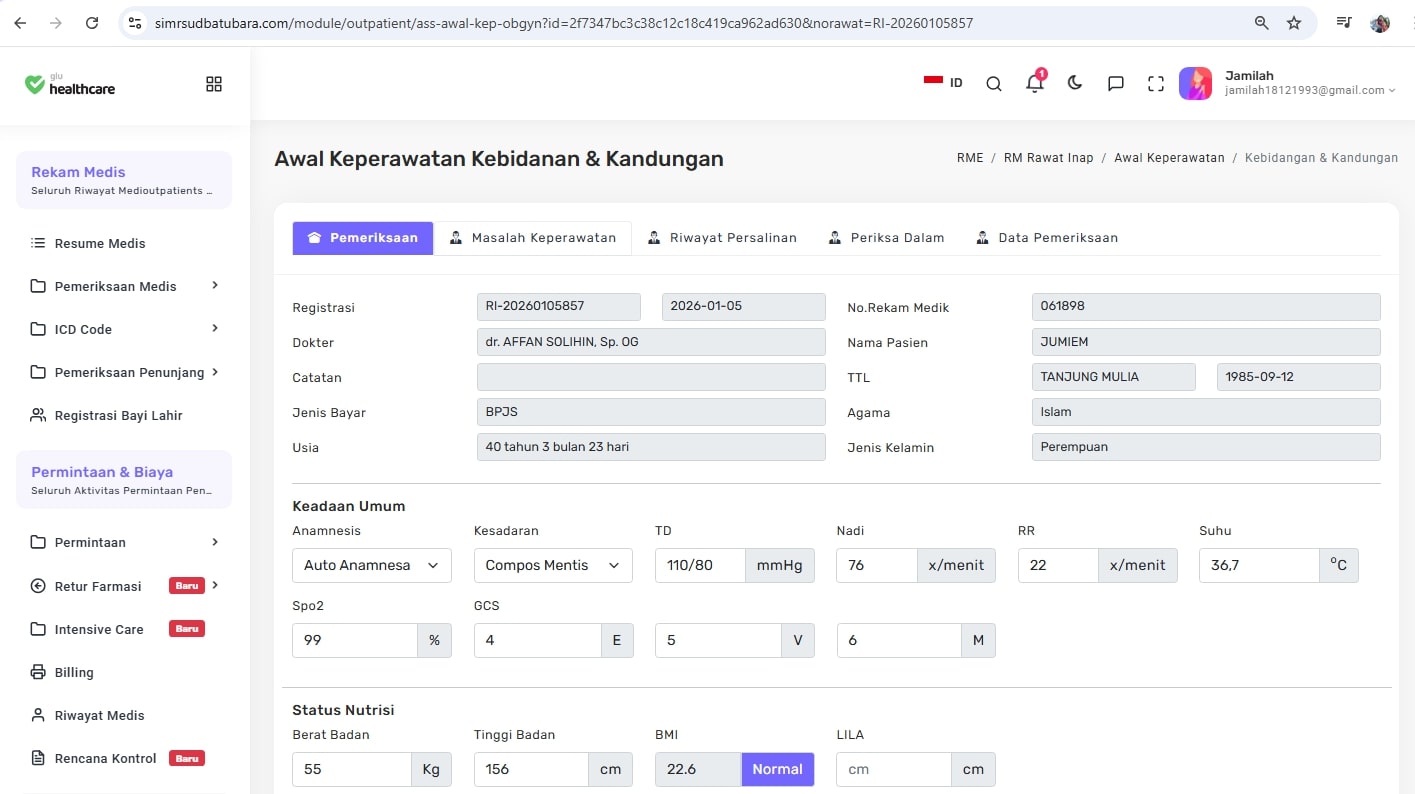Toggle dark mode moon icon
Viewport: 1415px width, 794px height.
click(x=1075, y=83)
